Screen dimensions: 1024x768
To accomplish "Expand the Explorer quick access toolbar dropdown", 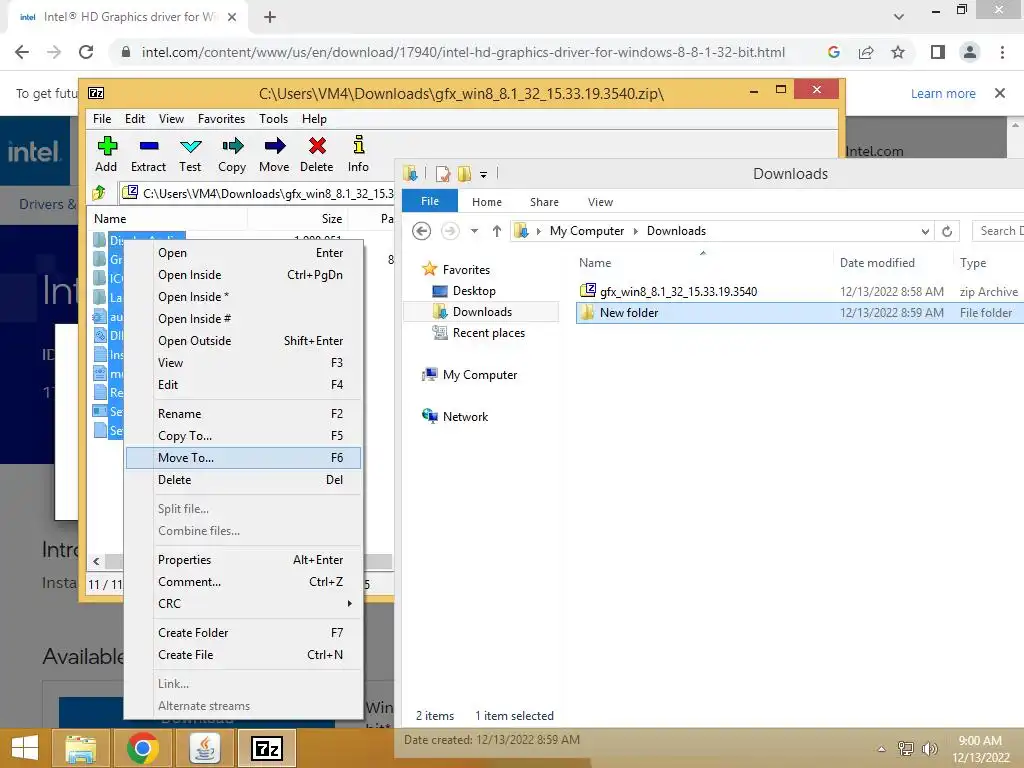I will click(483, 174).
